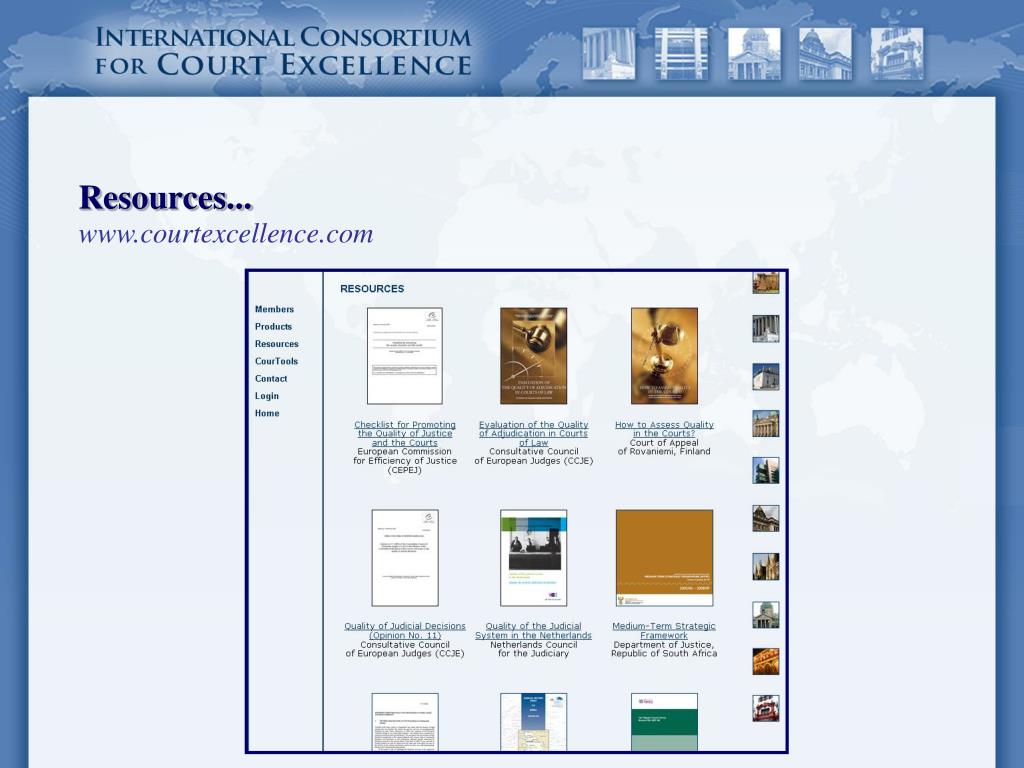Image resolution: width=1024 pixels, height=768 pixels.
Task: Click the scales of justice book cover thumbnail
Action: click(x=664, y=356)
